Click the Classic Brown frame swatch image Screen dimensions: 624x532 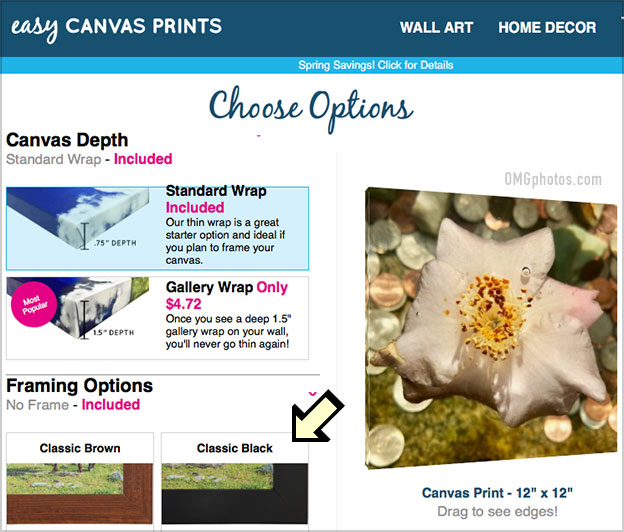click(80, 494)
